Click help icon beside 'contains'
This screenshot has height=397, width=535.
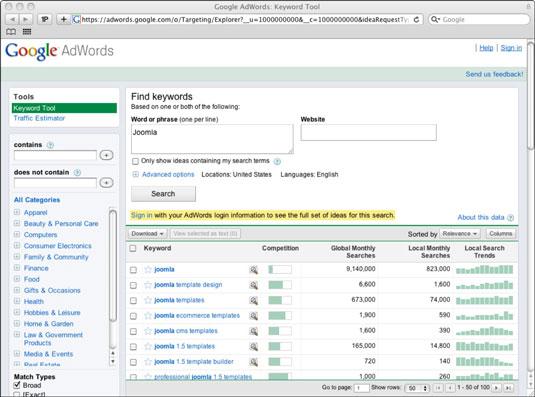(50, 145)
